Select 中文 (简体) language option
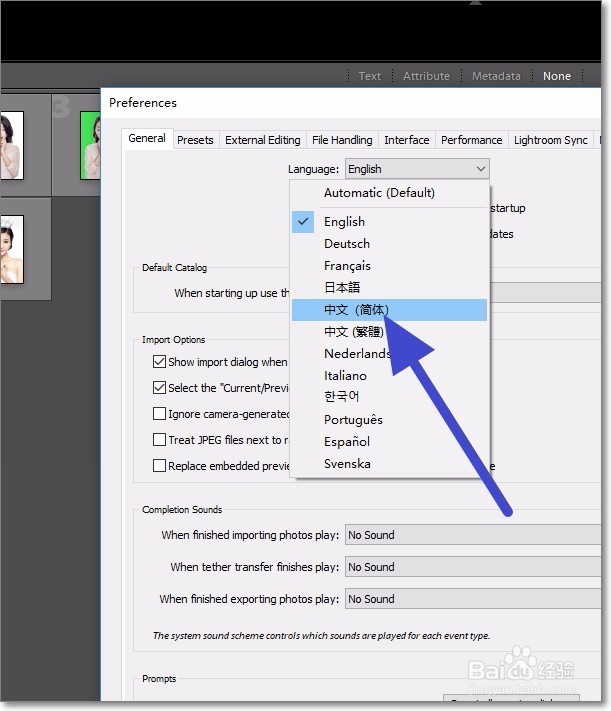This screenshot has height=711, width=611. 389,310
